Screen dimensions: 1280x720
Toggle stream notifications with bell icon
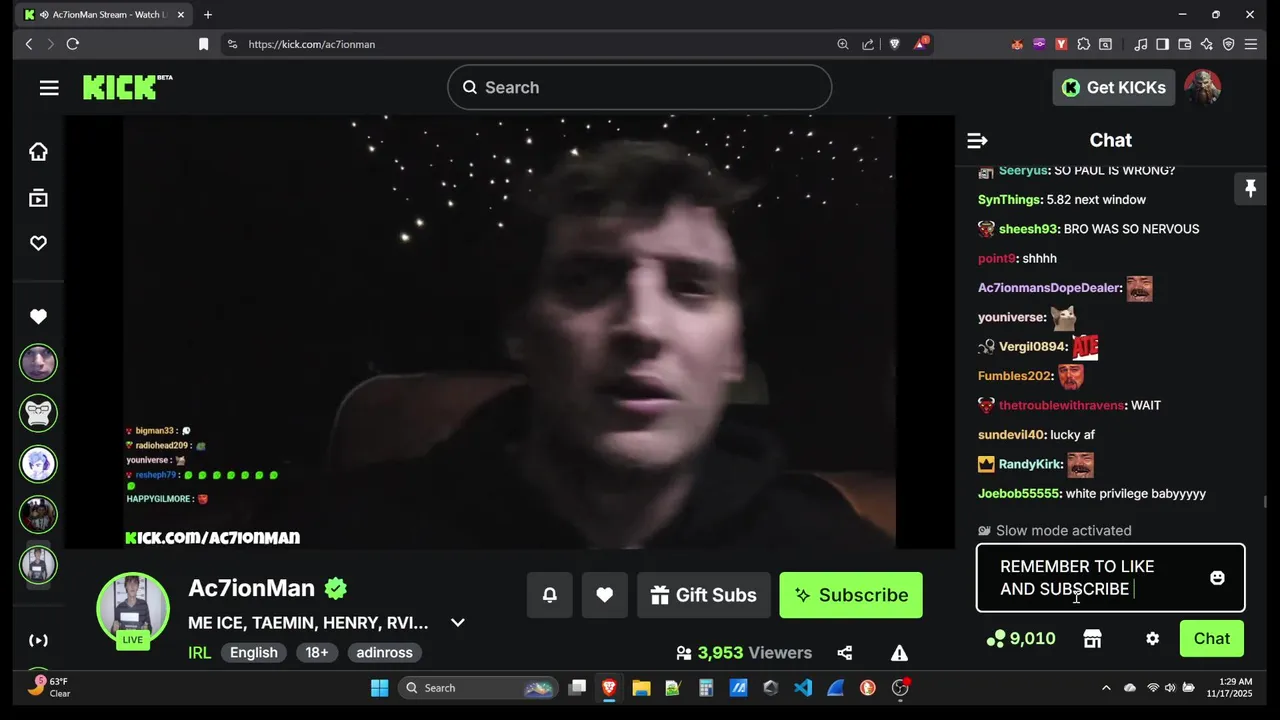550,595
